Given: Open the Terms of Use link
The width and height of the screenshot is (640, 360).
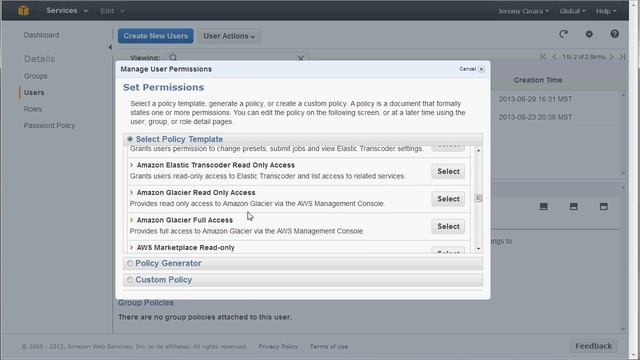Looking at the screenshot, I should pos(329,347).
